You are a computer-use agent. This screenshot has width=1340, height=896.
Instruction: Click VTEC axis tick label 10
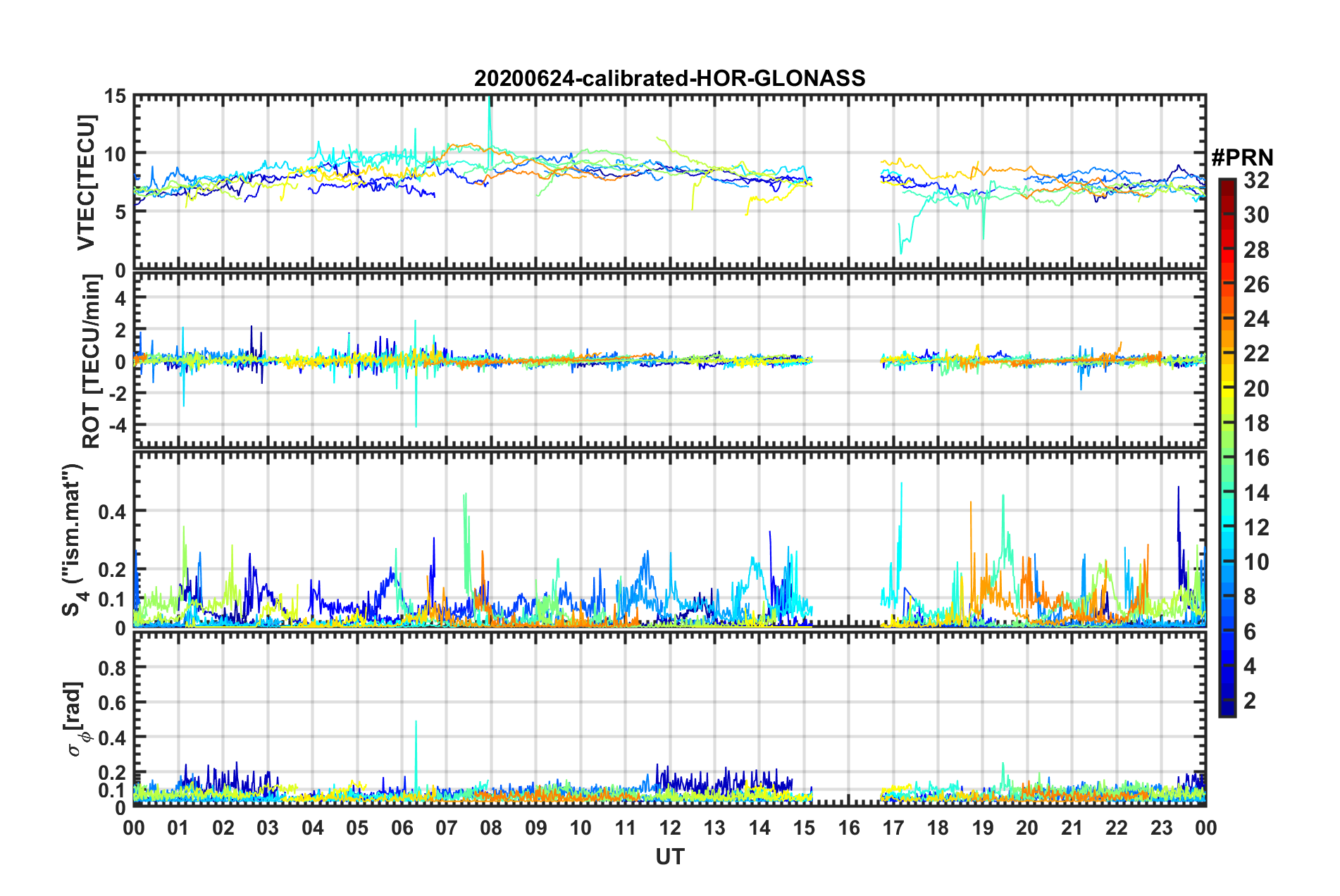pos(115,154)
